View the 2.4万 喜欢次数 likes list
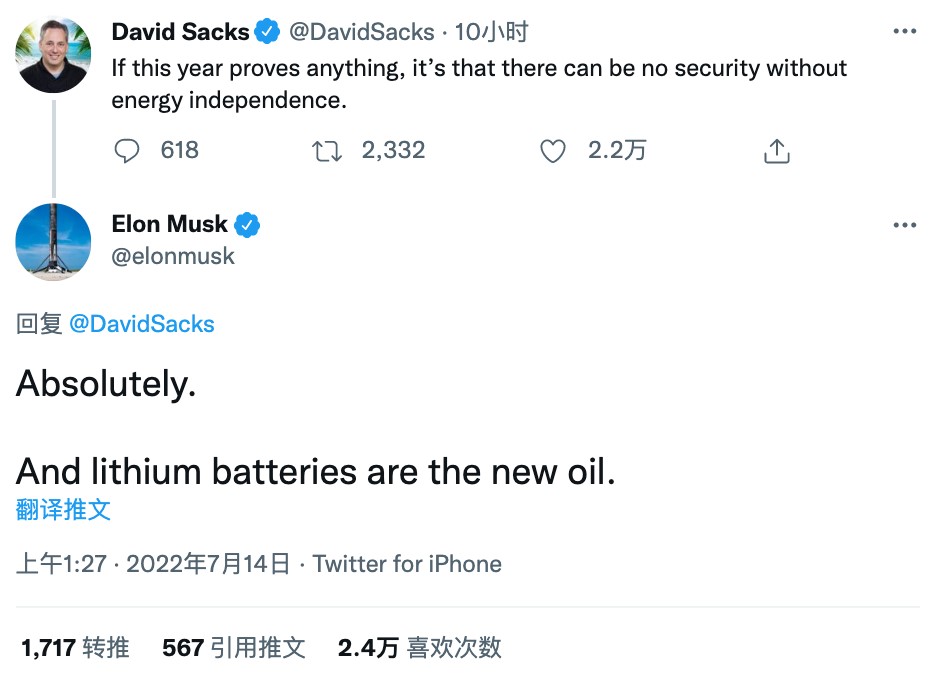This screenshot has height=682, width=940. point(419,648)
